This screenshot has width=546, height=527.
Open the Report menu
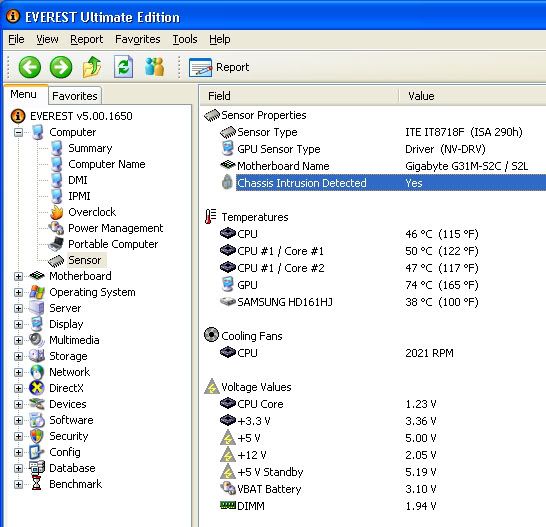pyautogui.click(x=86, y=39)
